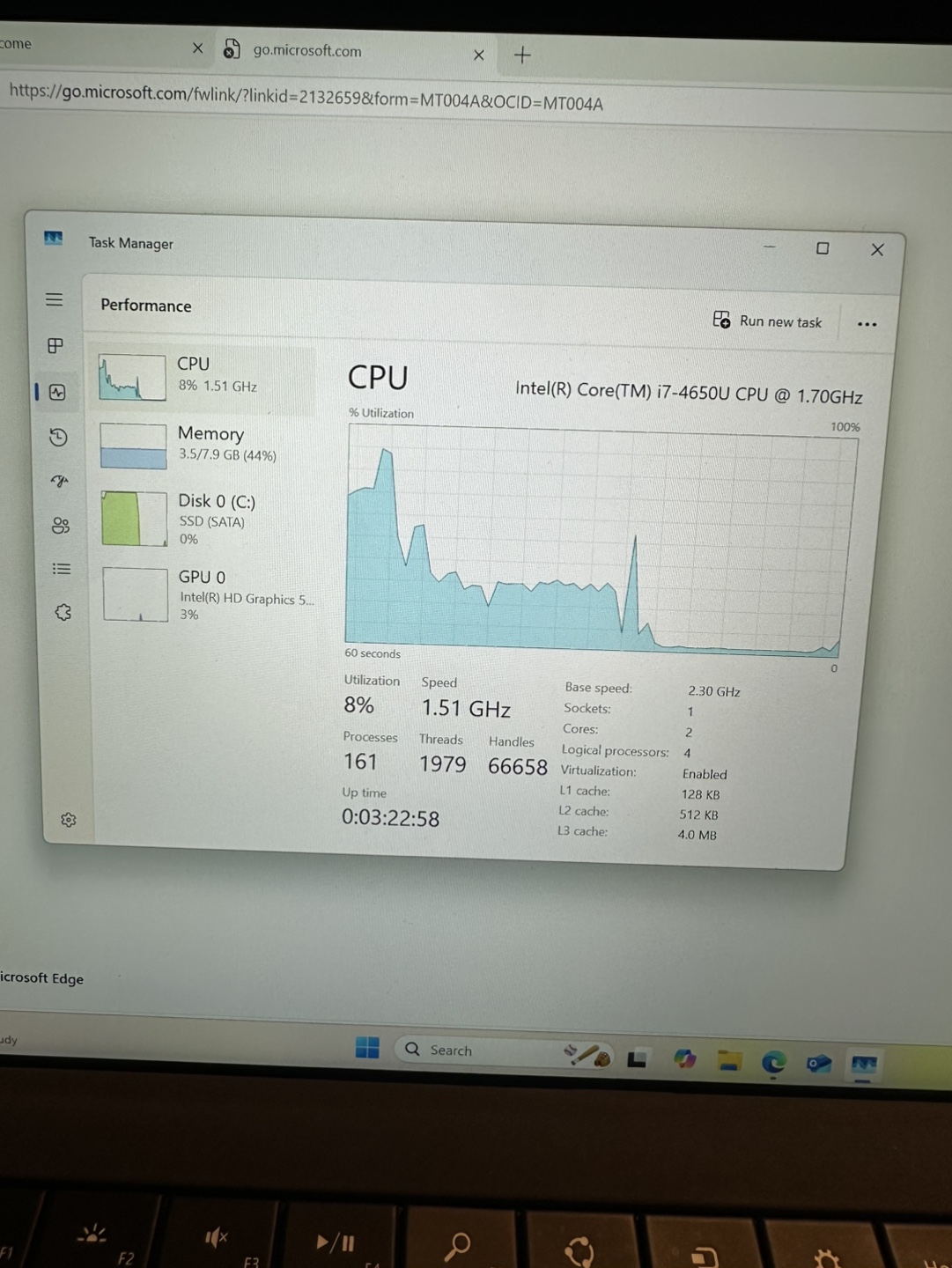Open the Services page sidebar icon
The height and width of the screenshot is (1268, 952).
63,612
